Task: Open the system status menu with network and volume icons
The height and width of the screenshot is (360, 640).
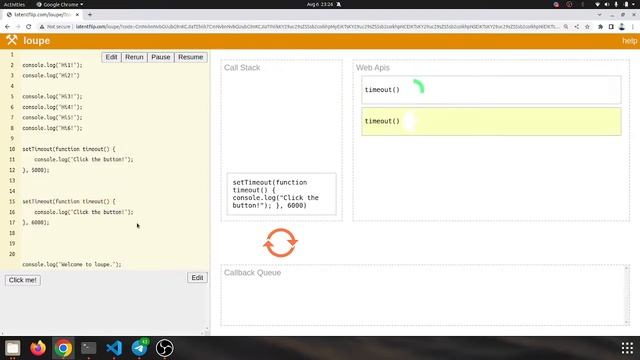Action: tap(615, 4)
